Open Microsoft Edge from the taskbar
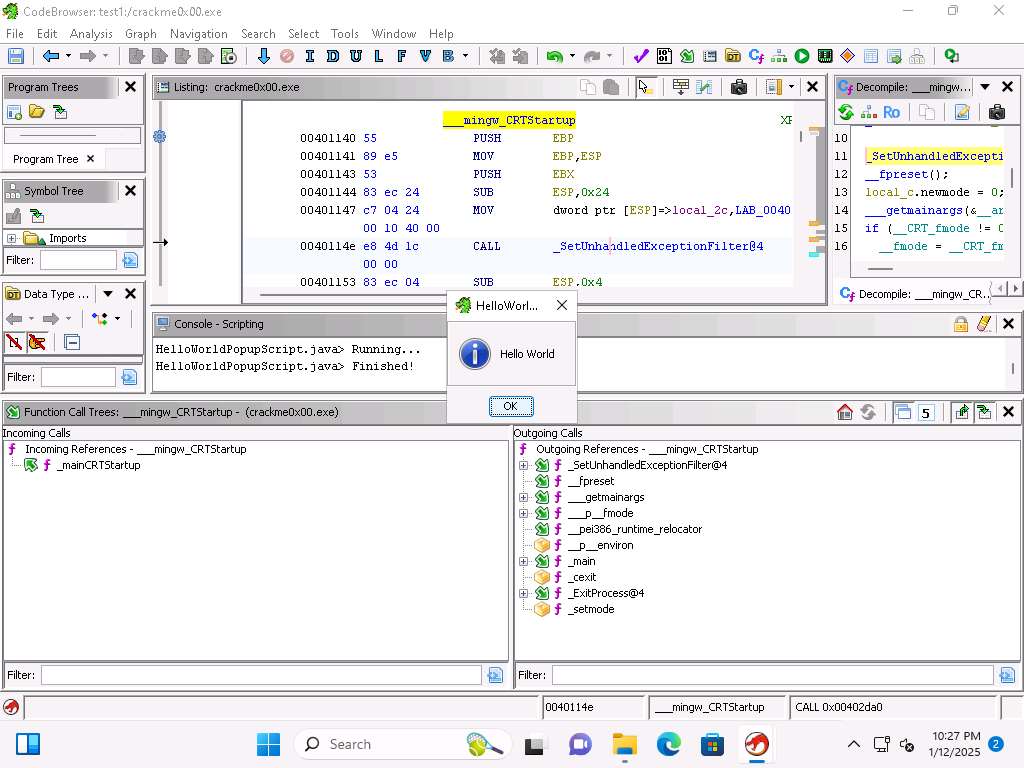 (x=668, y=744)
